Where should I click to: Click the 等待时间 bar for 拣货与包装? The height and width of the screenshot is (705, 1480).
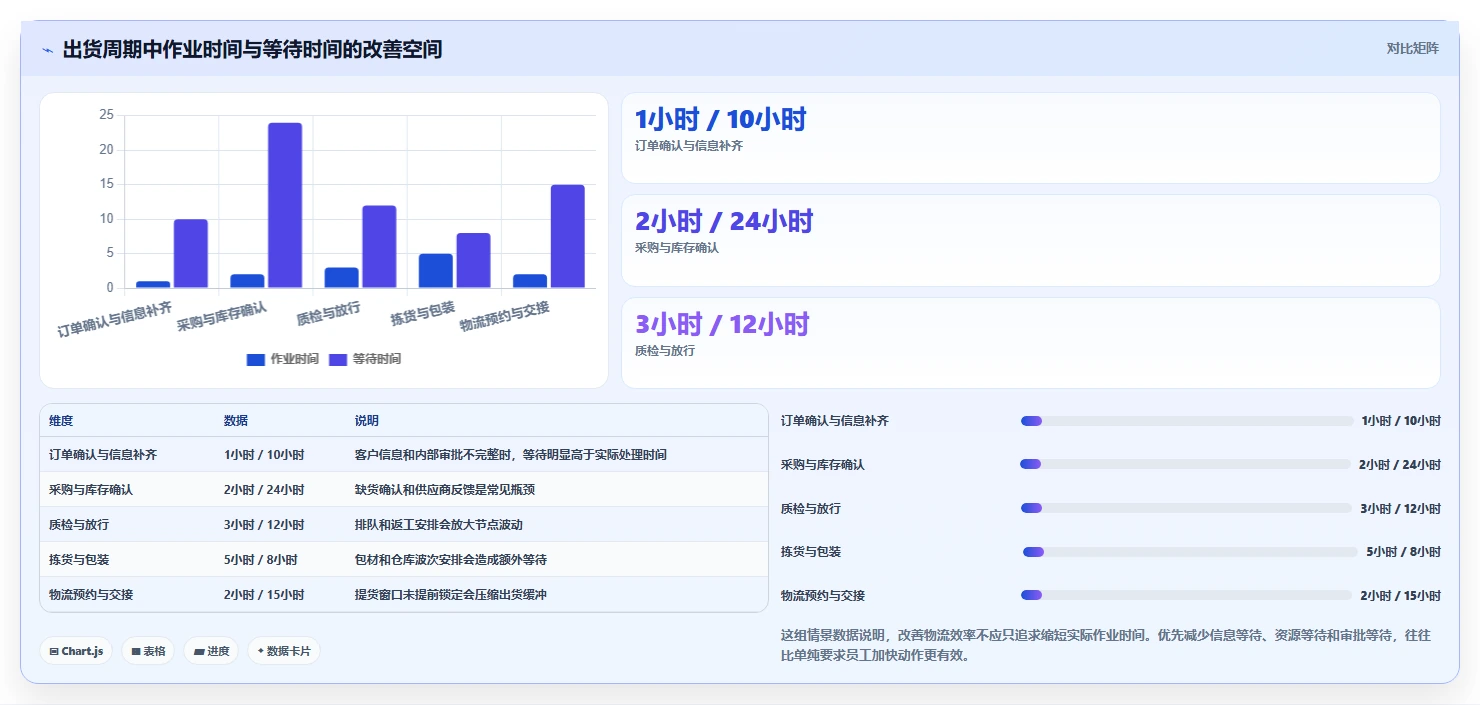tap(473, 261)
